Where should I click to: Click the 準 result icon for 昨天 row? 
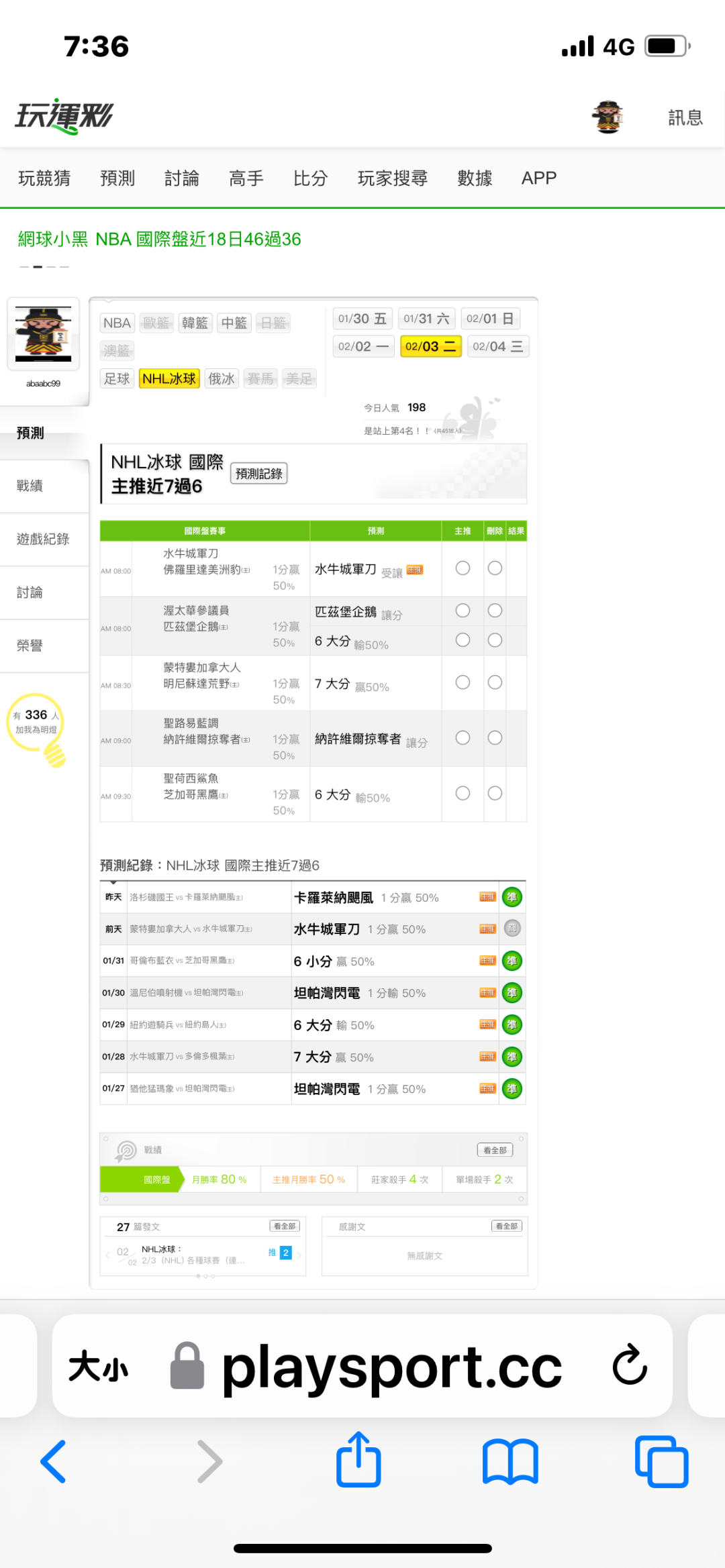pos(512,897)
